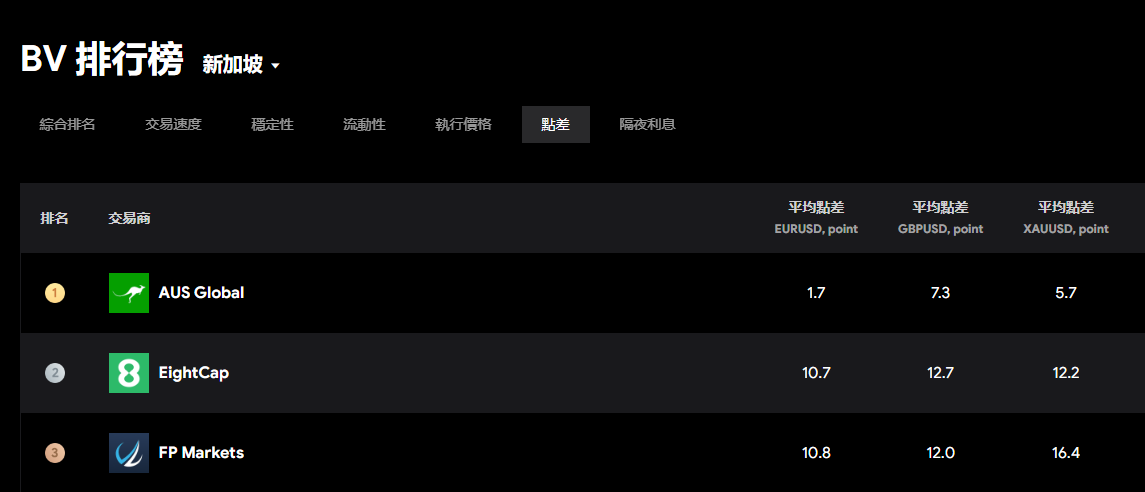Select the 流動性 tab
Screen dimensions: 1145x492
point(364,125)
